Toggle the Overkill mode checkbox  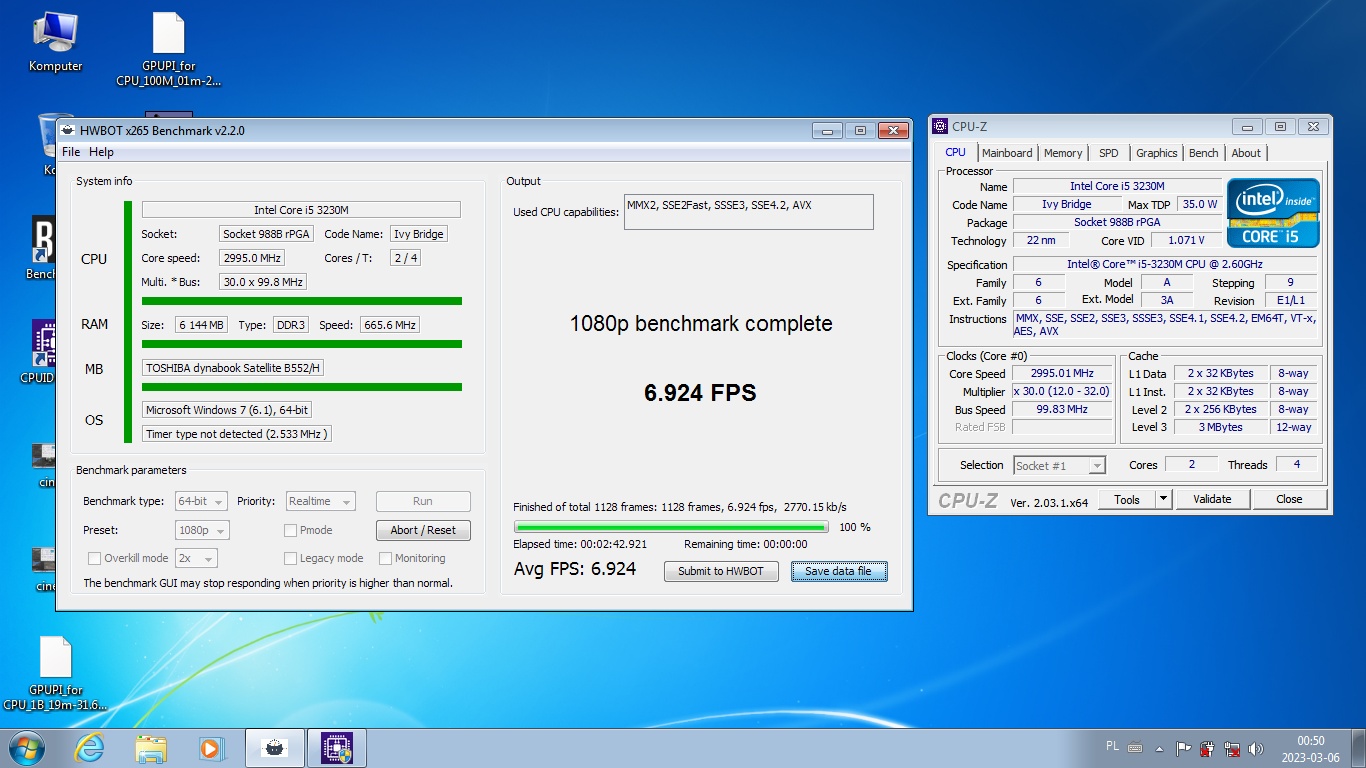tap(94, 558)
